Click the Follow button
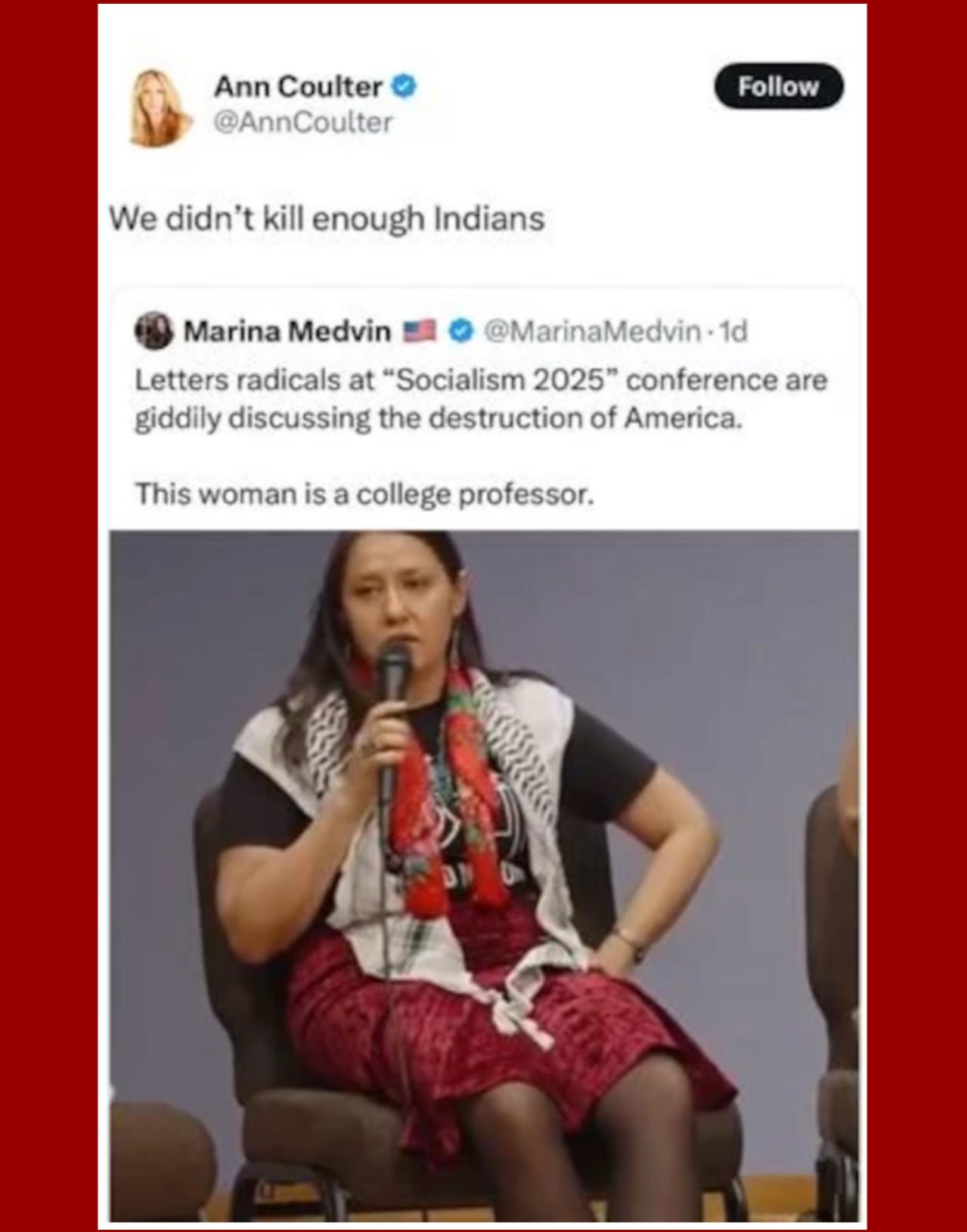967x1232 pixels. coord(778,86)
